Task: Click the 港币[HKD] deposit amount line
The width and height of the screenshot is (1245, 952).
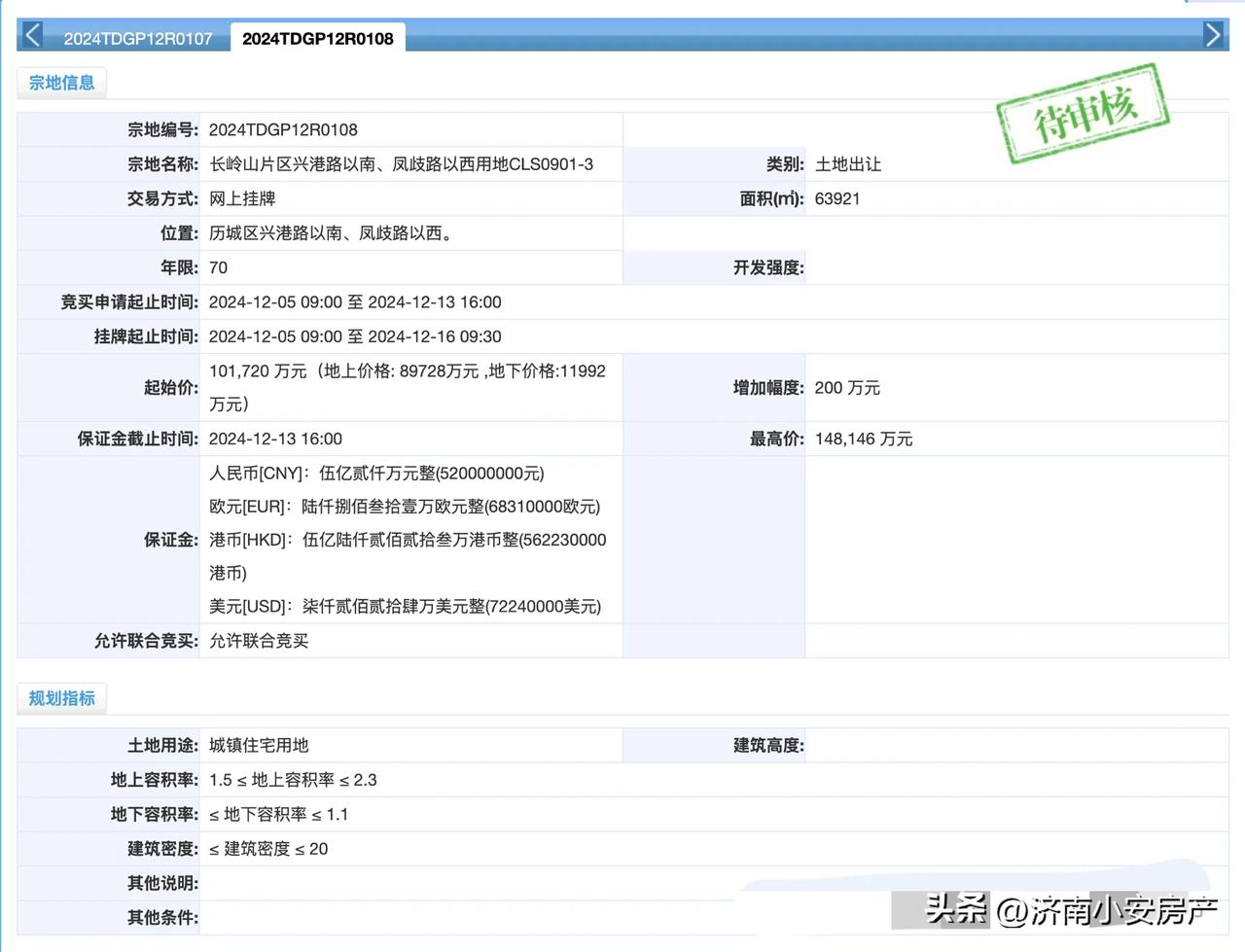Action: (408, 556)
